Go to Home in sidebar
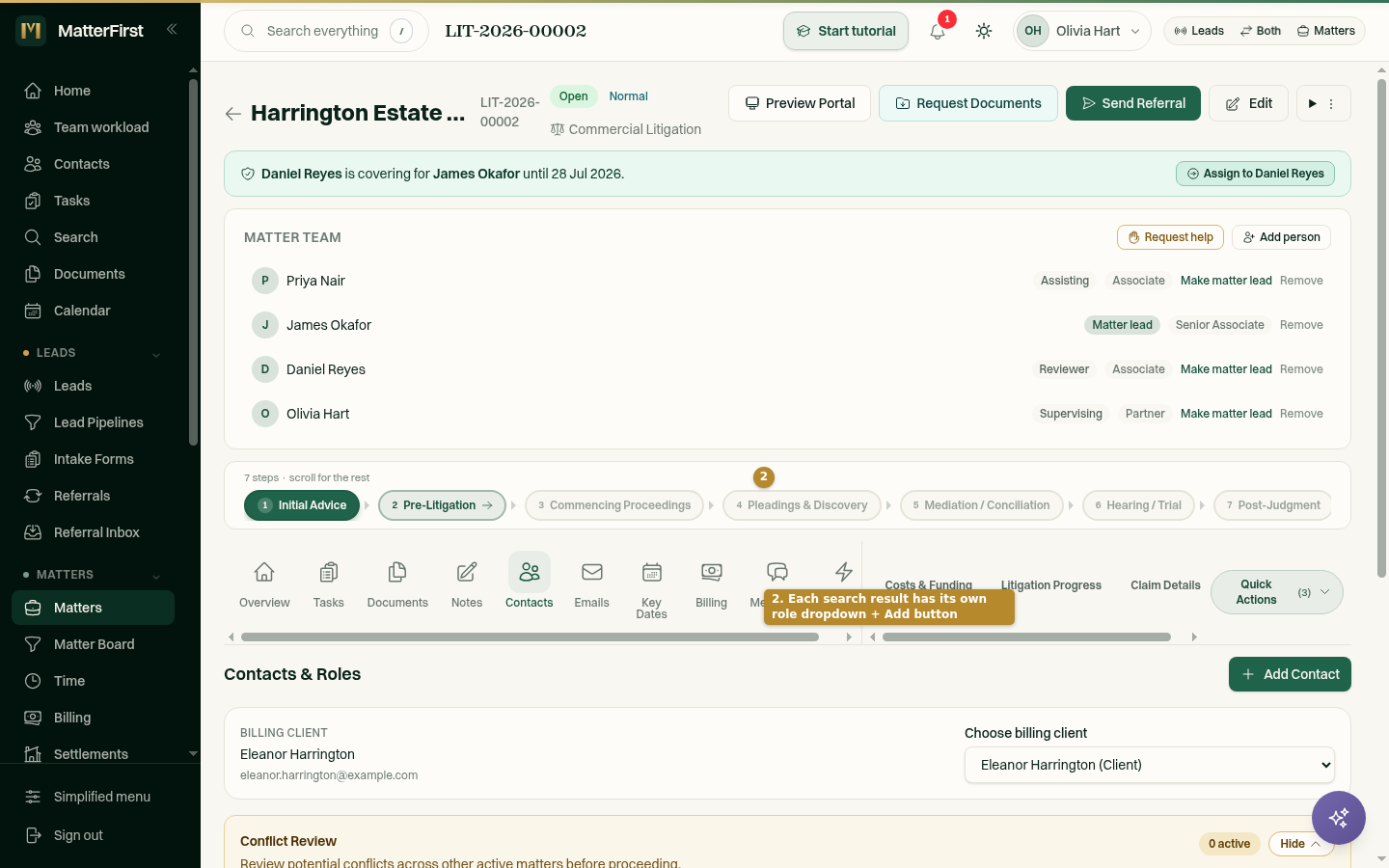Image resolution: width=1389 pixels, height=868 pixels. [x=94, y=91]
